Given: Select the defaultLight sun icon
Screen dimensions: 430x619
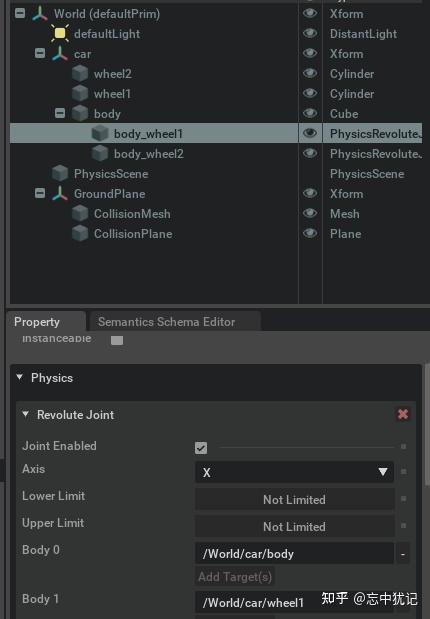Looking at the screenshot, I should coord(60,34).
